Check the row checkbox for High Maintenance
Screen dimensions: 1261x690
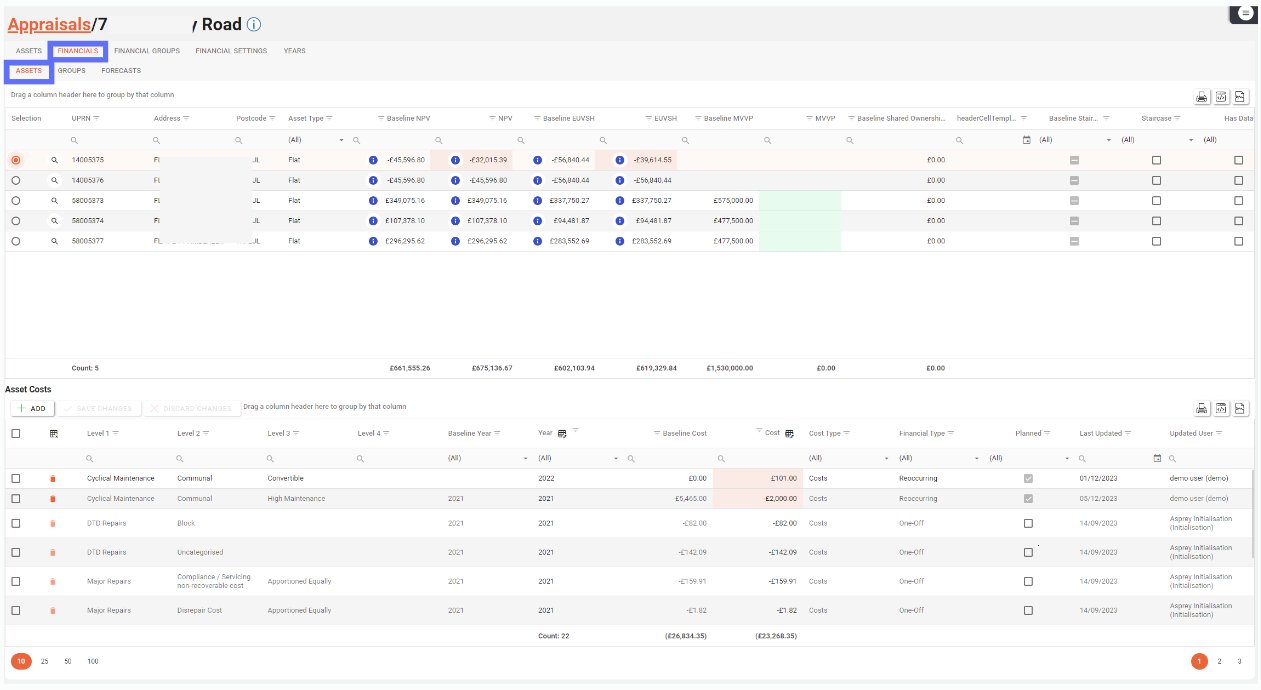coord(15,499)
